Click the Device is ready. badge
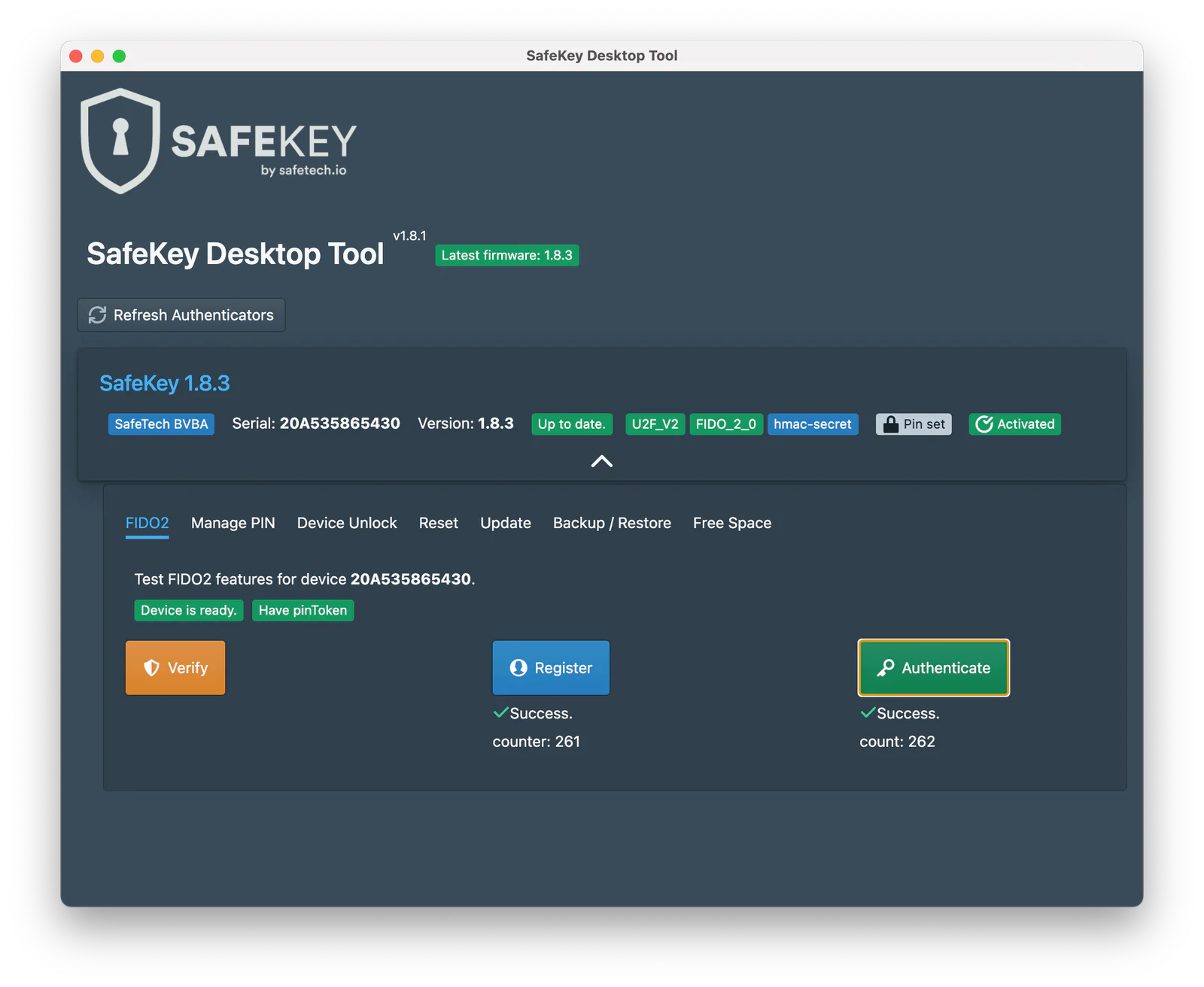The image size is (1204, 987). coord(189,610)
